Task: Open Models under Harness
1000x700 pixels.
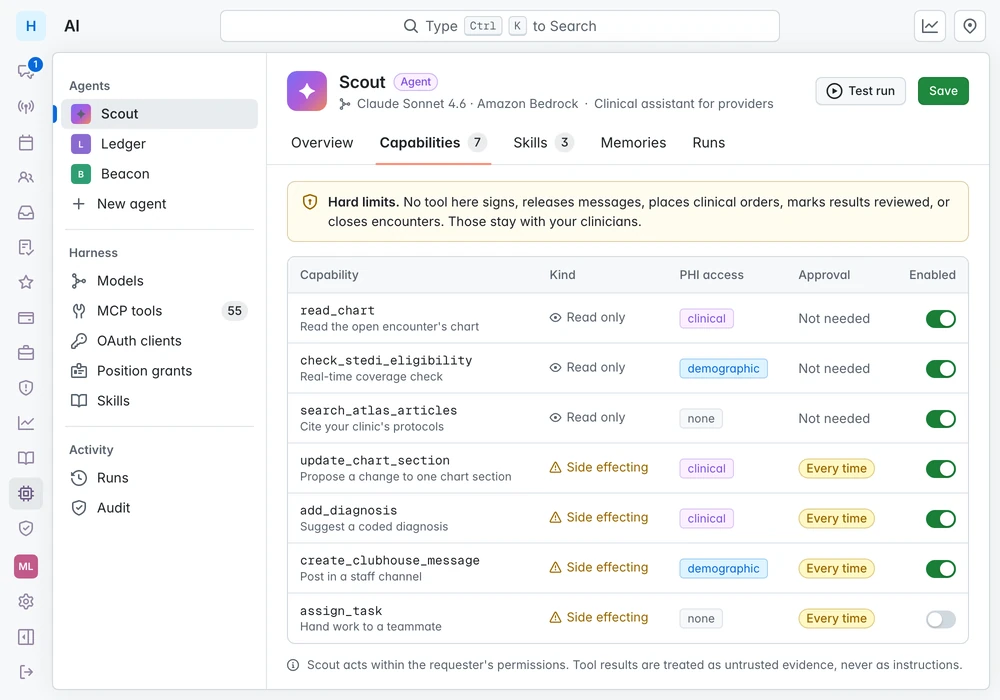Action: [159, 281]
